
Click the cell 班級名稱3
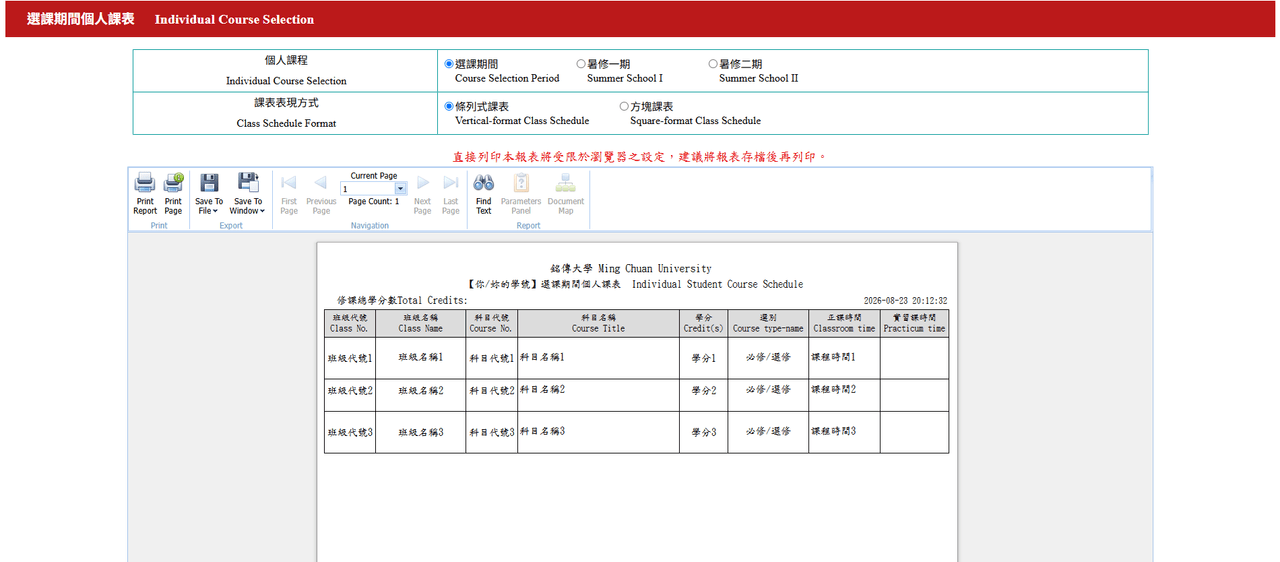(x=420, y=432)
